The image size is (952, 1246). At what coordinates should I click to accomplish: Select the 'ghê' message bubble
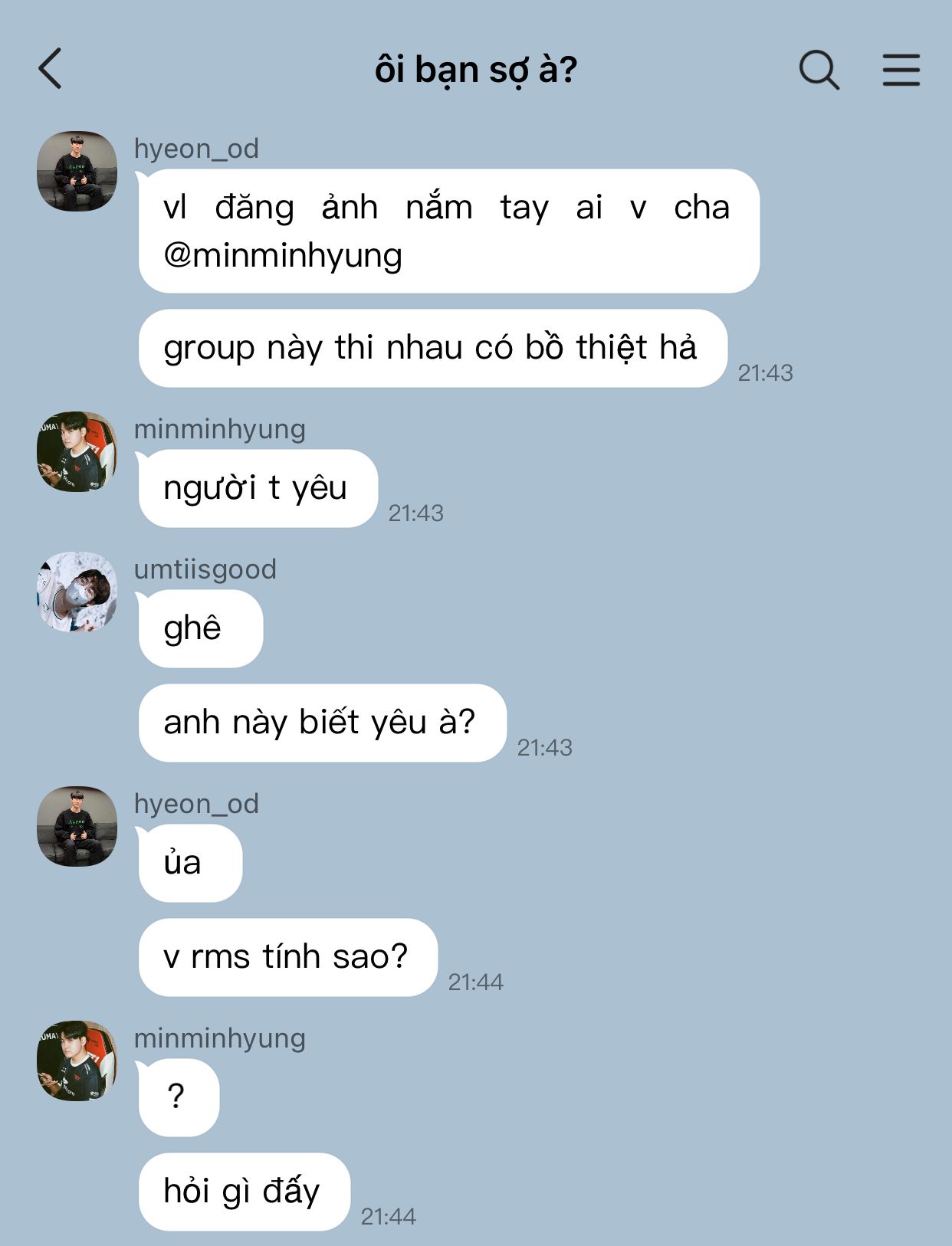(200, 628)
